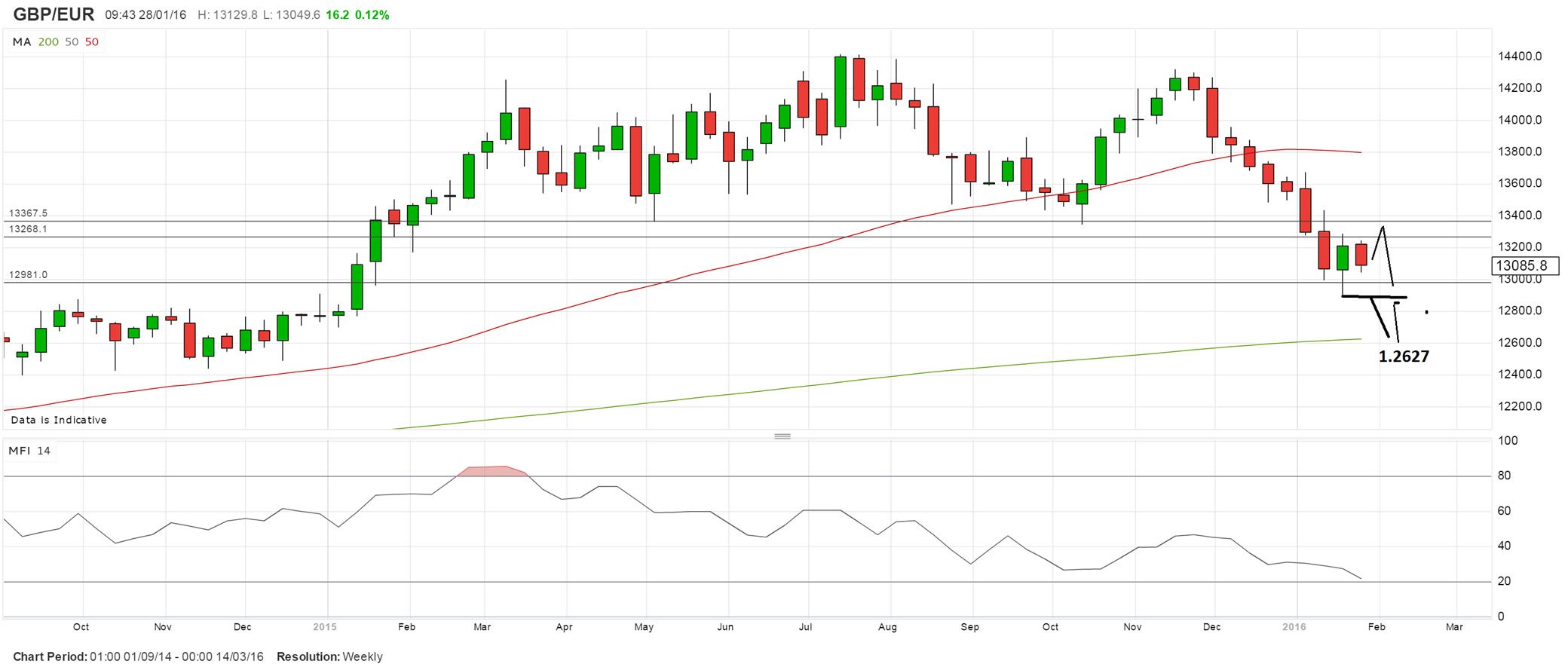Click the 1.2627 target annotation
The height and width of the screenshot is (664, 1568).
[1403, 356]
